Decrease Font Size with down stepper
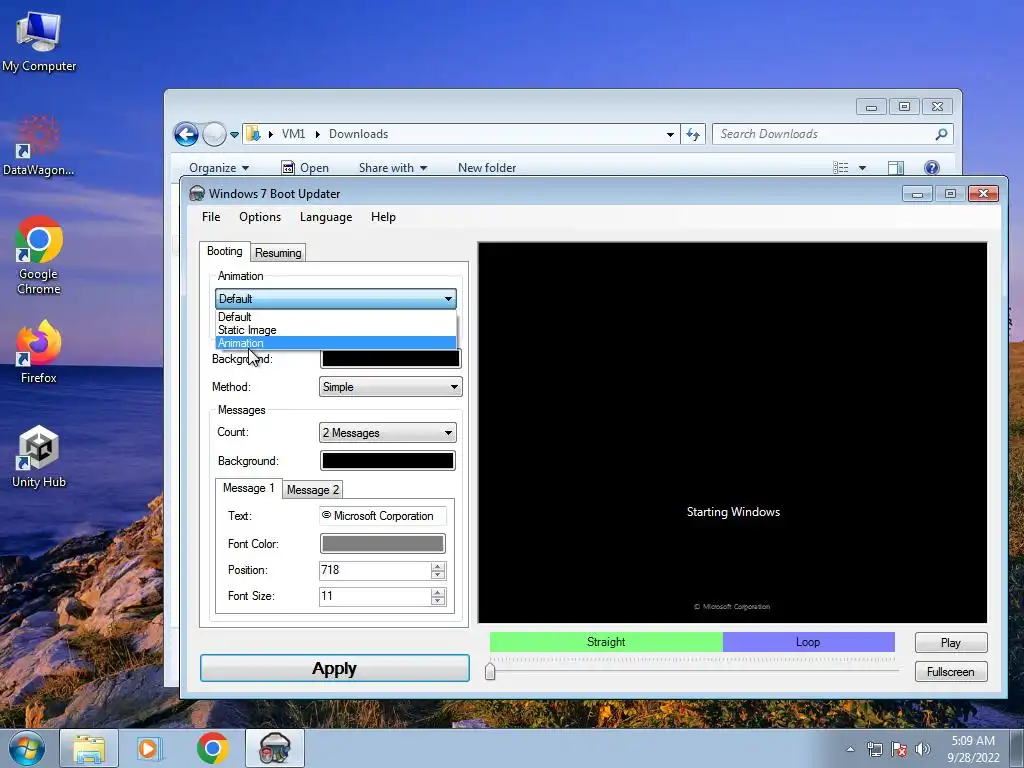The height and width of the screenshot is (768, 1024). coord(438,601)
